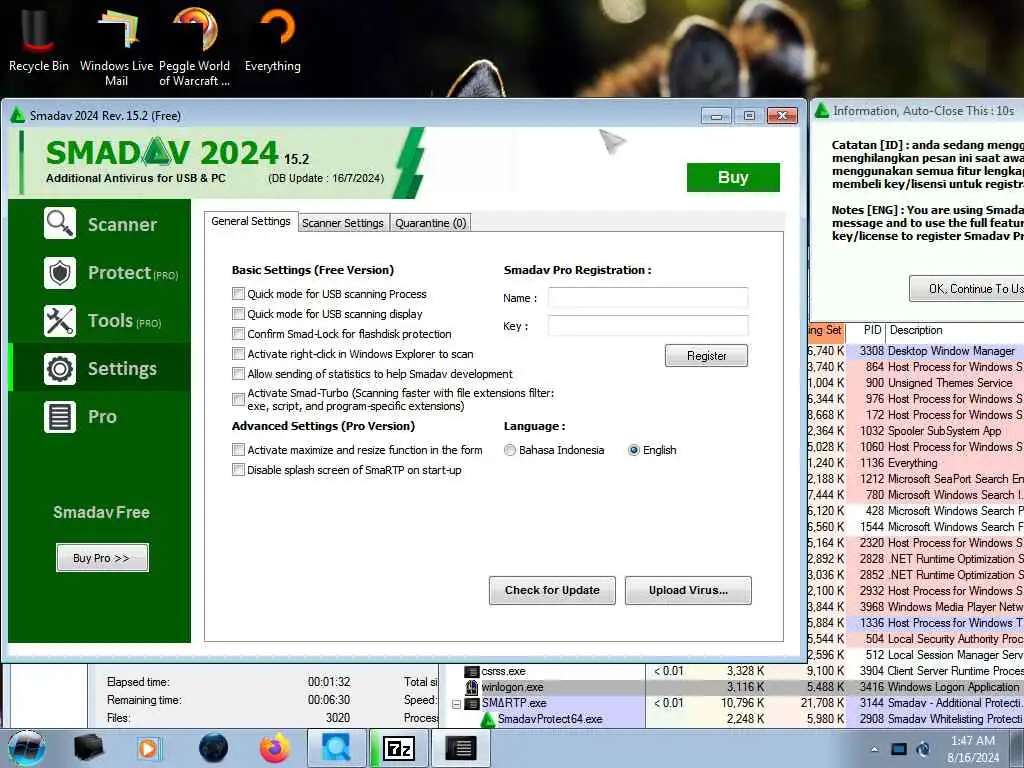This screenshot has height=768, width=1024.
Task: Click the Register button
Action: (706, 355)
